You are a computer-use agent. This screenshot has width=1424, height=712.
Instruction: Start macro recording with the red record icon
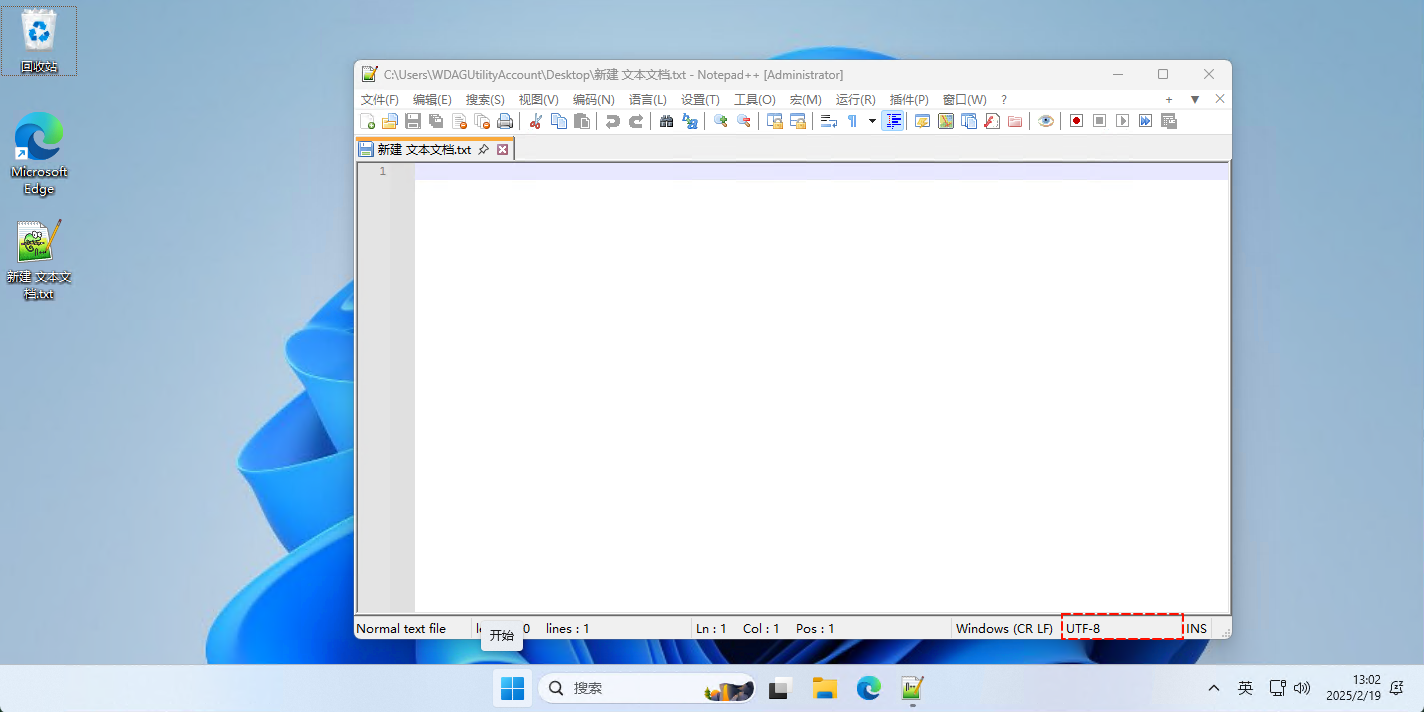pyautogui.click(x=1075, y=121)
